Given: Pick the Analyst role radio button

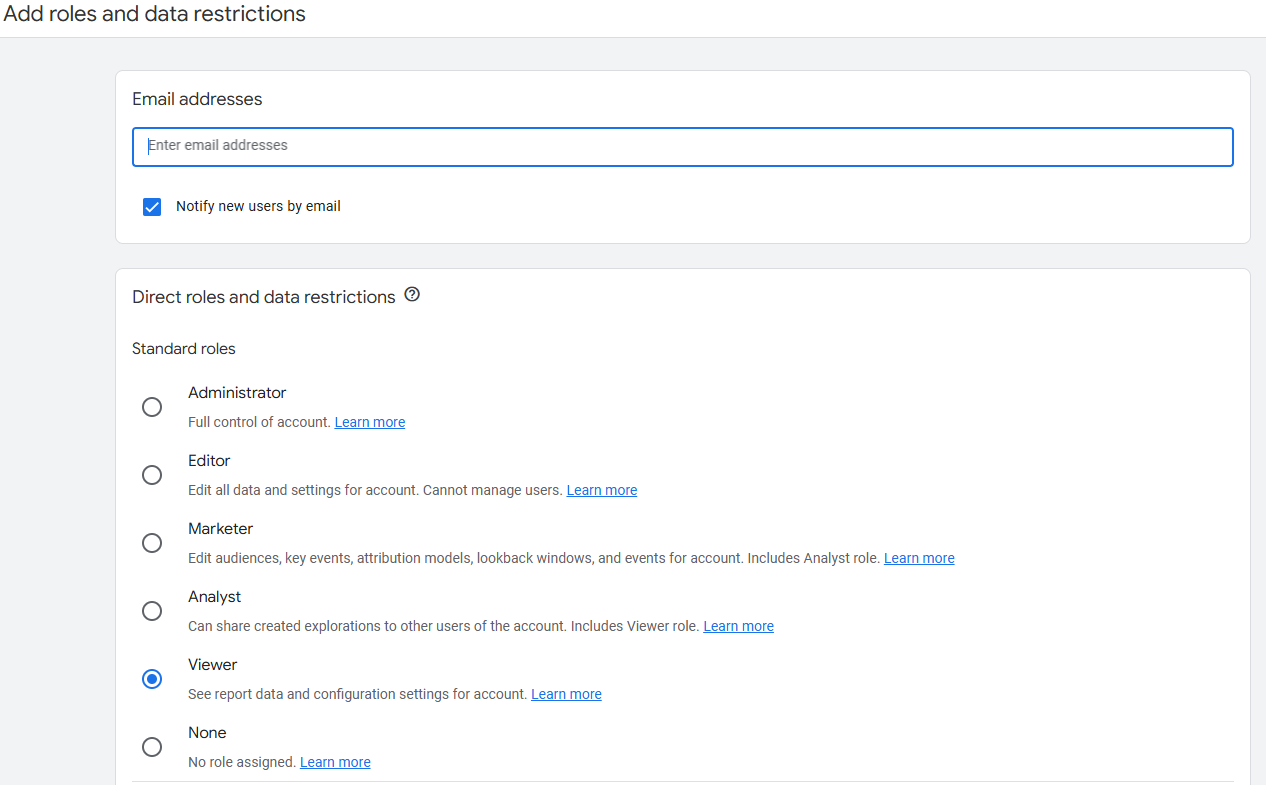Looking at the screenshot, I should (x=152, y=611).
